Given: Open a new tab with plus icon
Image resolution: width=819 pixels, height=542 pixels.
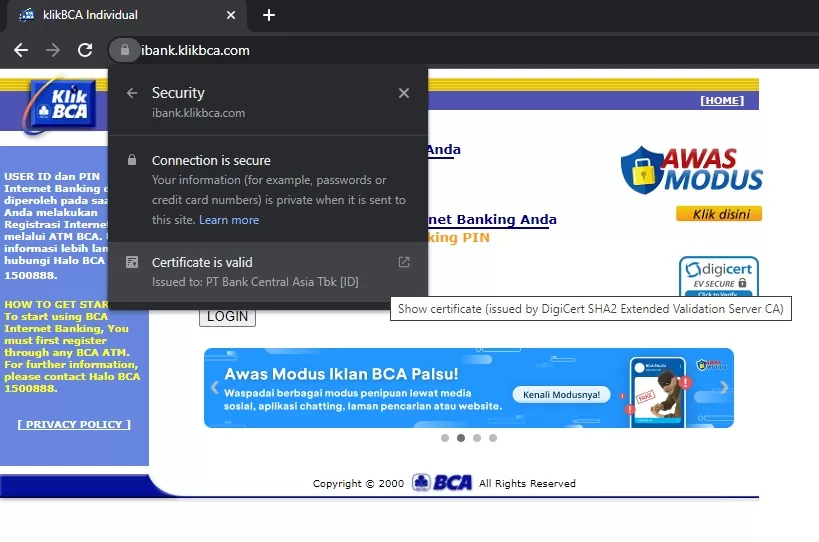Looking at the screenshot, I should click(x=269, y=15).
